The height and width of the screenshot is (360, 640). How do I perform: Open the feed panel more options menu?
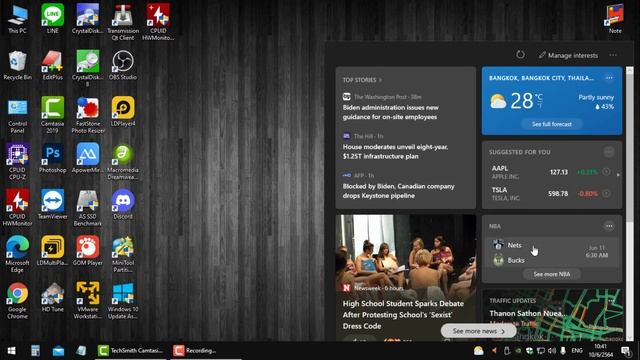[x=613, y=55]
